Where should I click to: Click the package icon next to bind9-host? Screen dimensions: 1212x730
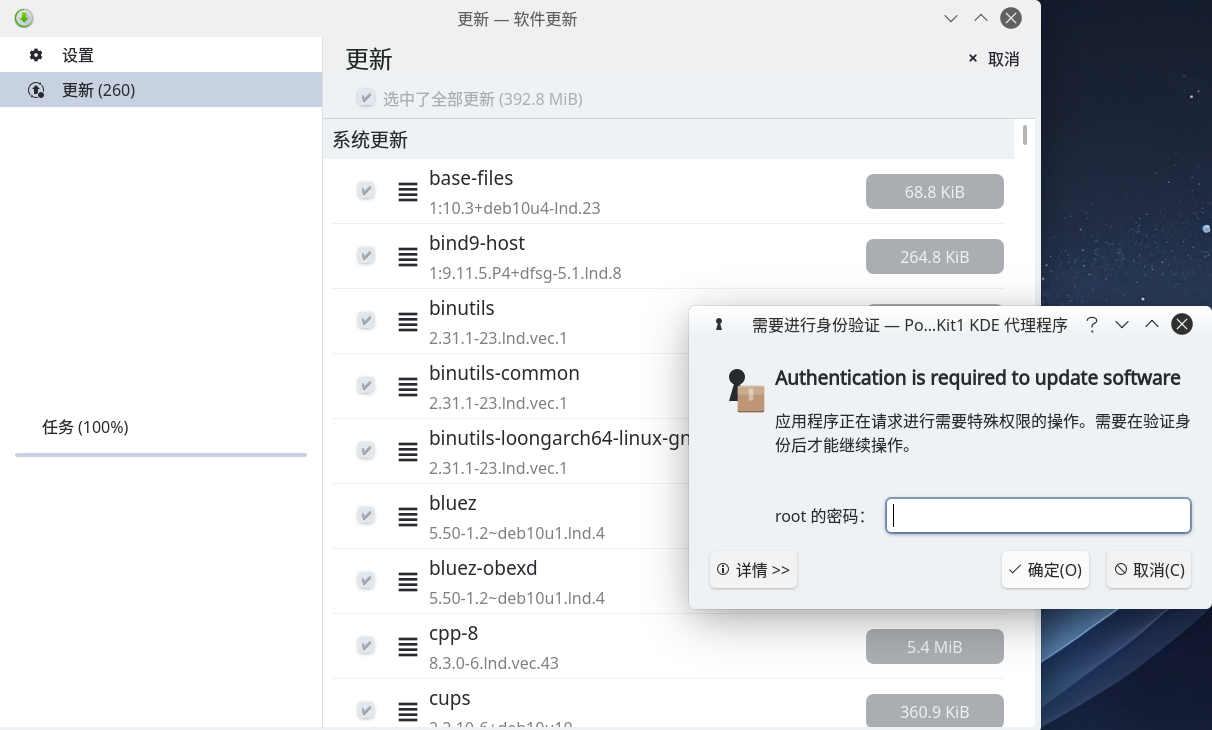point(408,257)
